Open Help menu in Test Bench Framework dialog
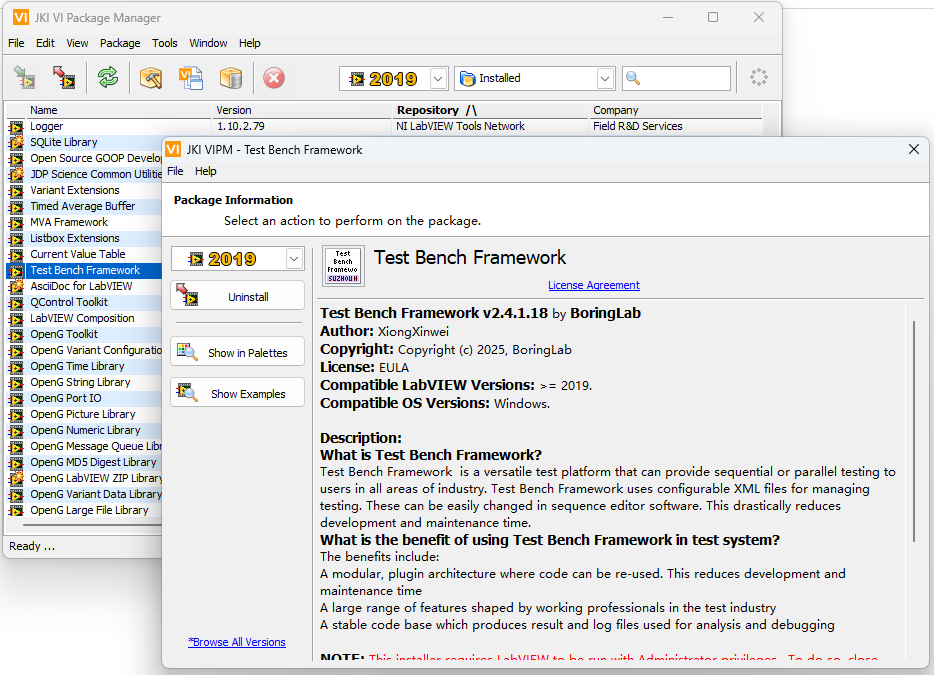934x675 pixels. click(205, 171)
